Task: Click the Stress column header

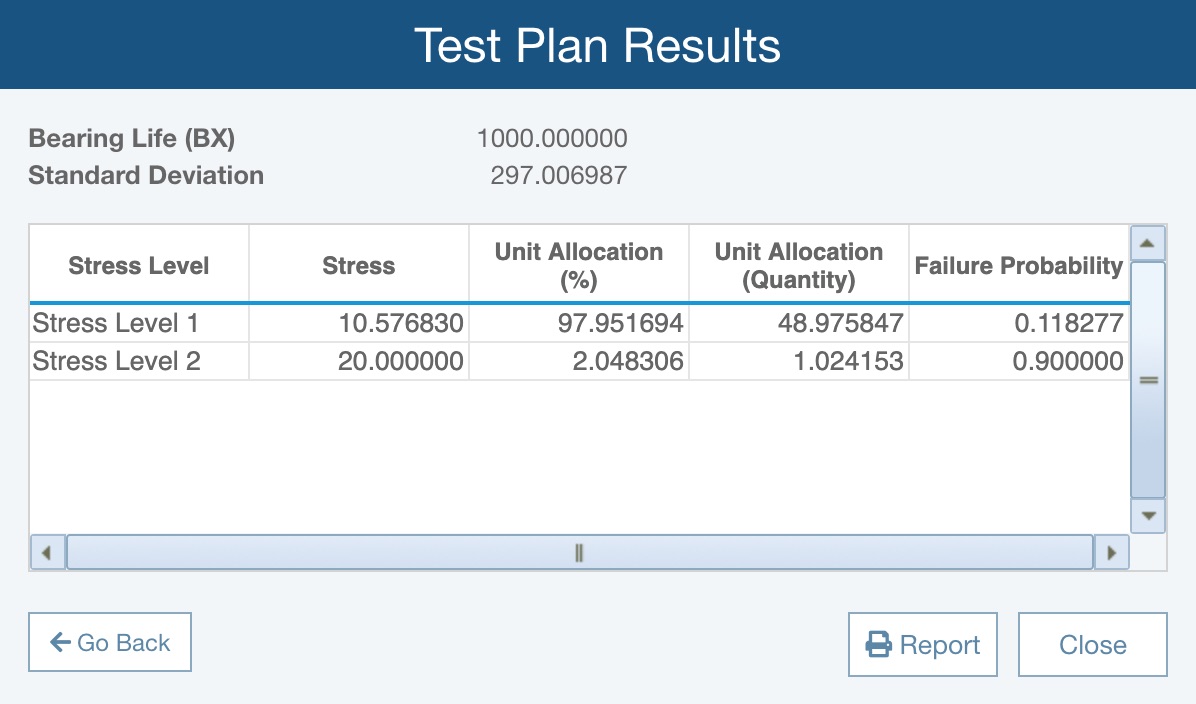Action: click(359, 266)
